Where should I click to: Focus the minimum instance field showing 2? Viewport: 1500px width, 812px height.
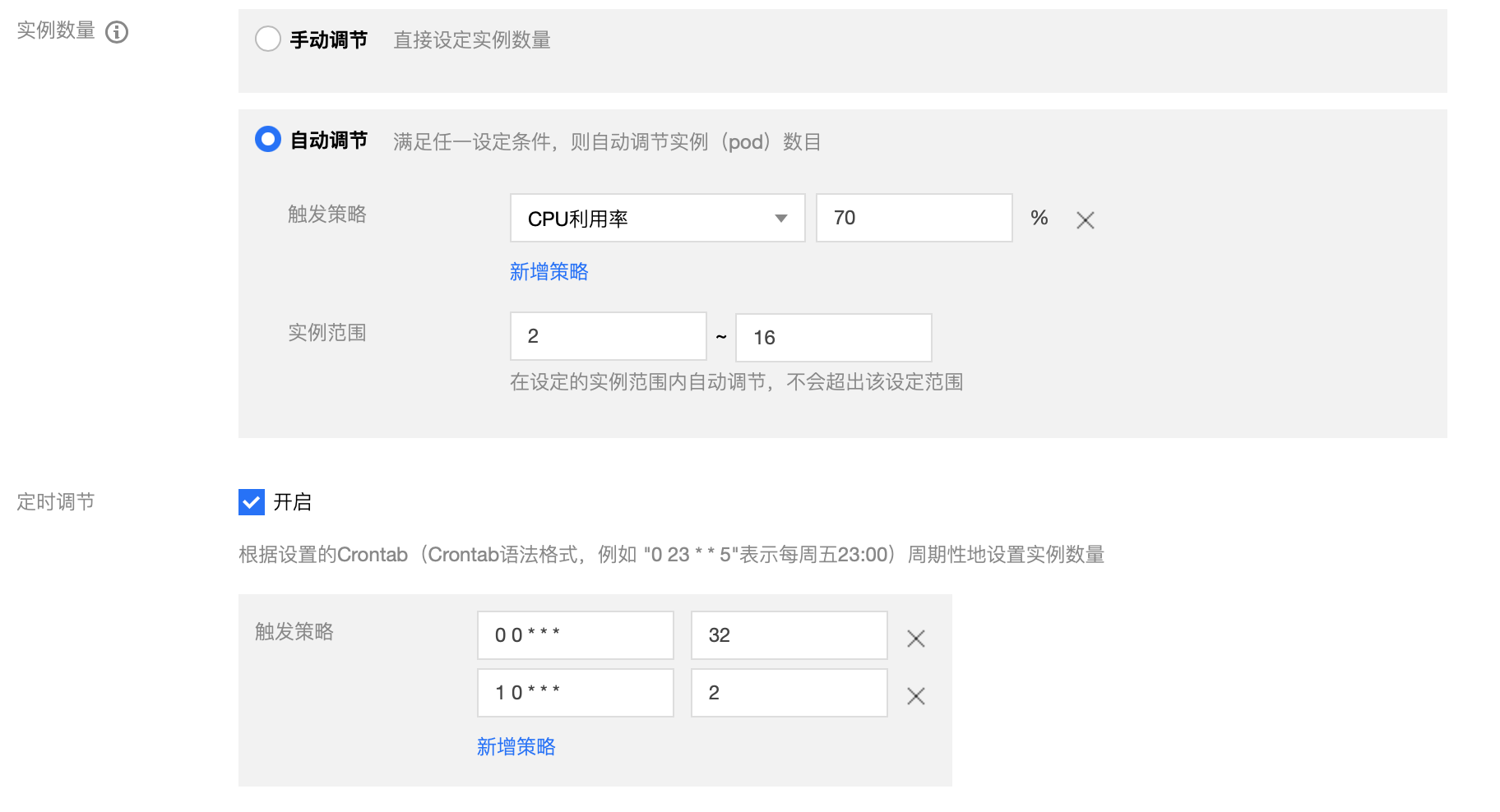tap(608, 336)
